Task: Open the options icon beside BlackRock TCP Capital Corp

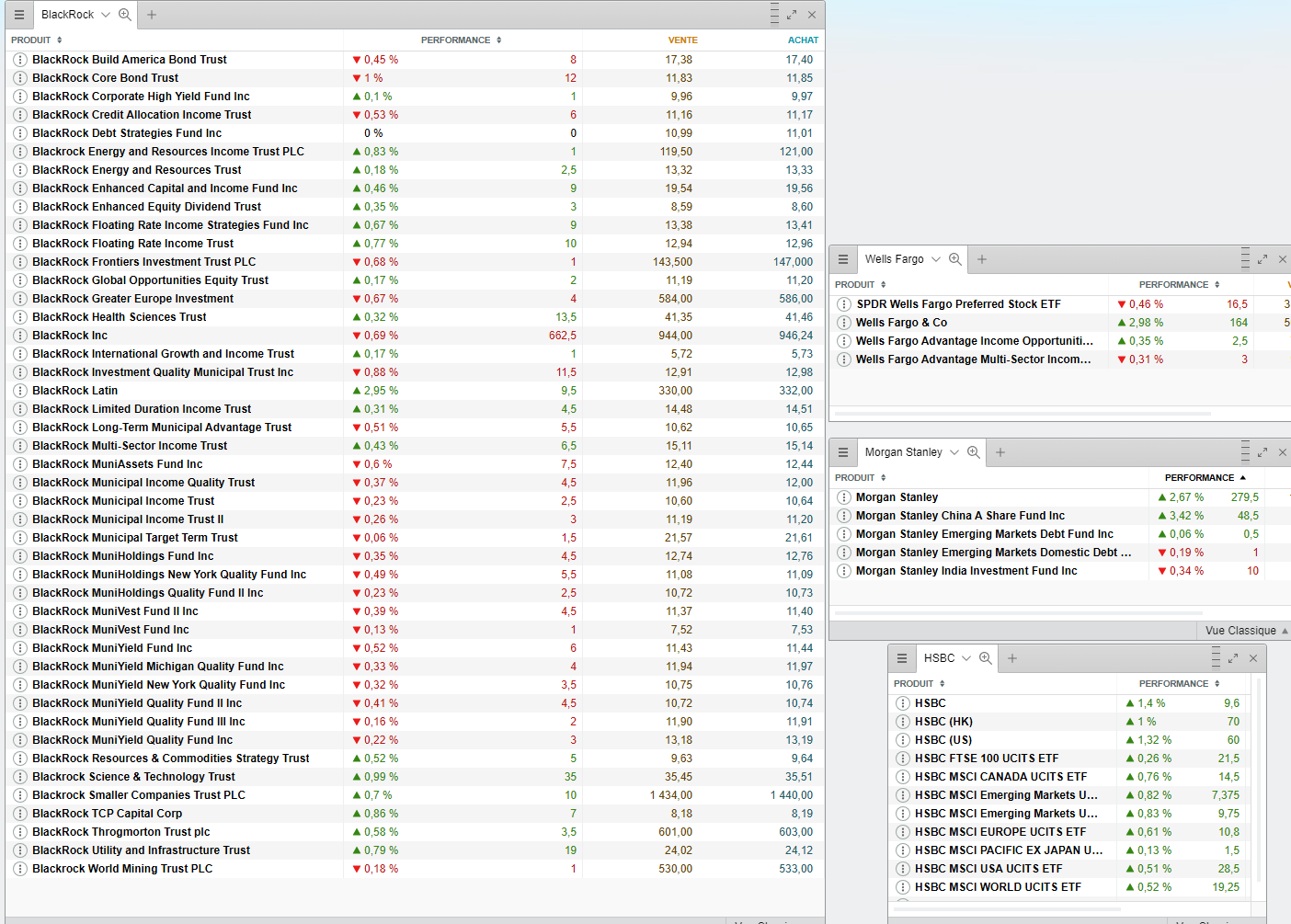Action: coord(20,814)
